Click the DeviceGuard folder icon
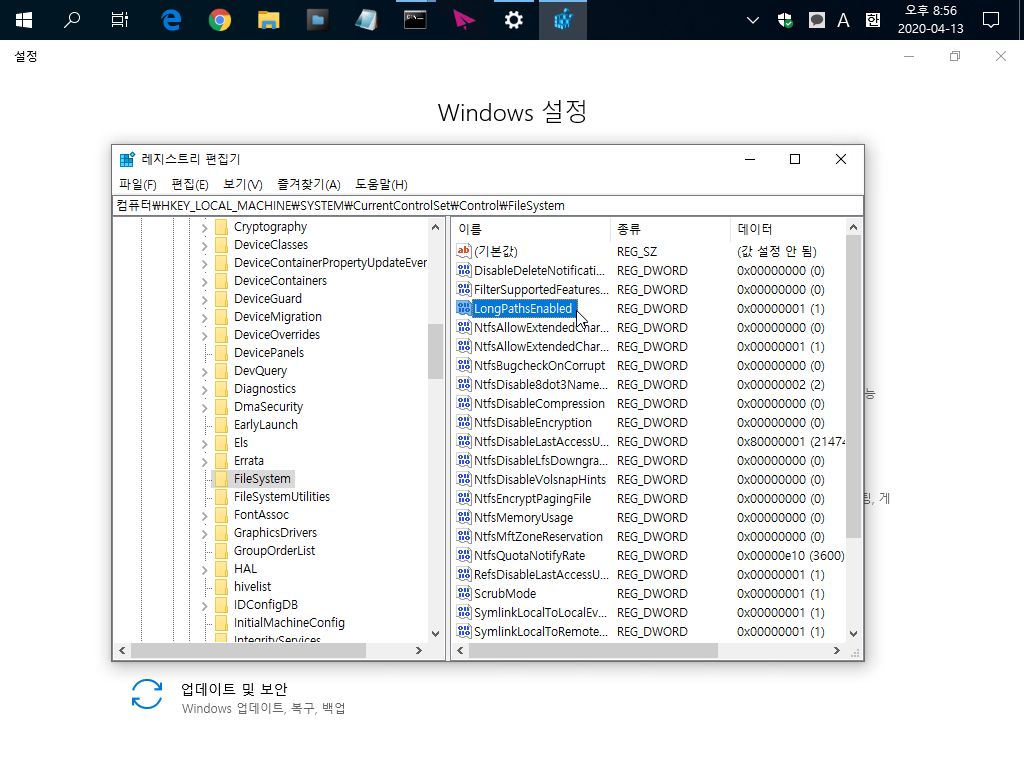 [221, 298]
